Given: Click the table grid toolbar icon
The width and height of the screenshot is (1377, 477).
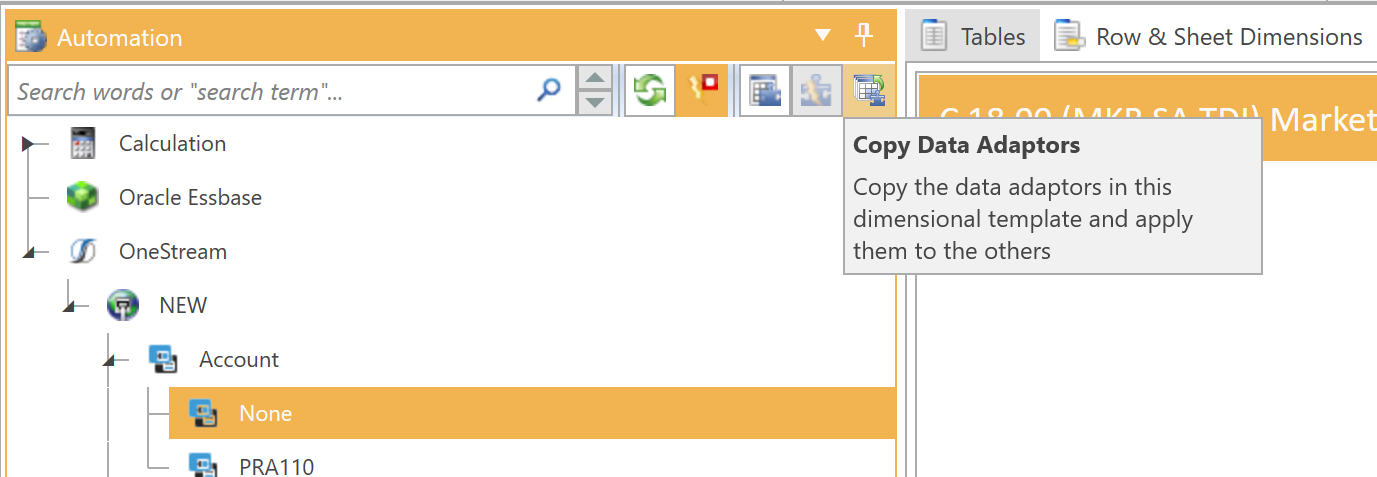Looking at the screenshot, I should (765, 92).
